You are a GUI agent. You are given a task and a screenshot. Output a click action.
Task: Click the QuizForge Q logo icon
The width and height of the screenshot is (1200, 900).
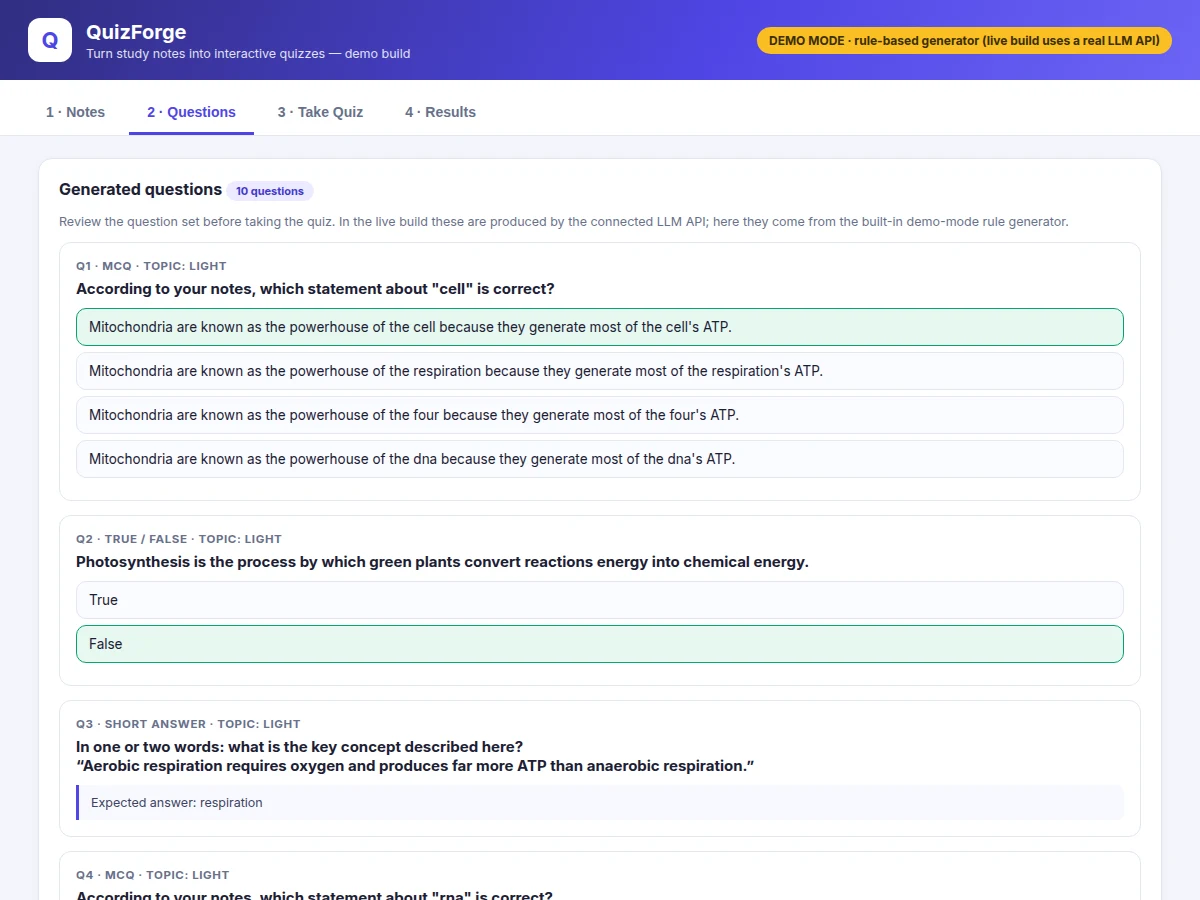coord(50,40)
